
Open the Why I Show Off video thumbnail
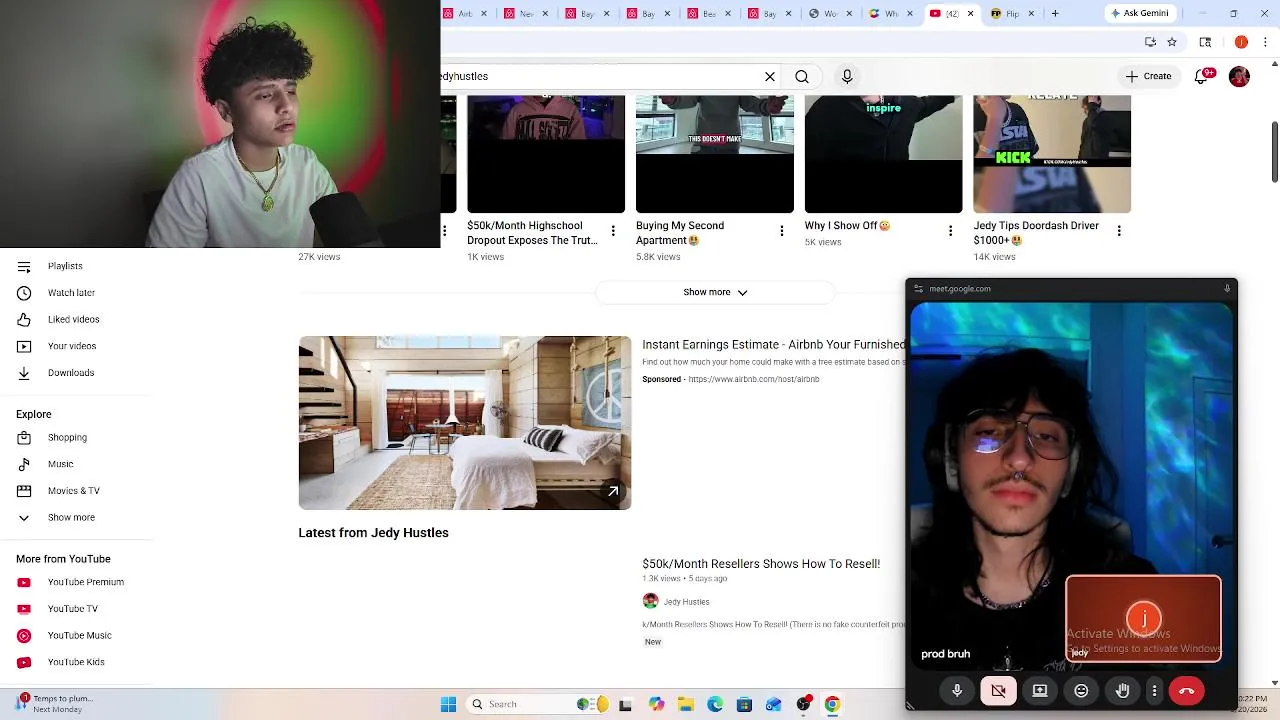(883, 154)
